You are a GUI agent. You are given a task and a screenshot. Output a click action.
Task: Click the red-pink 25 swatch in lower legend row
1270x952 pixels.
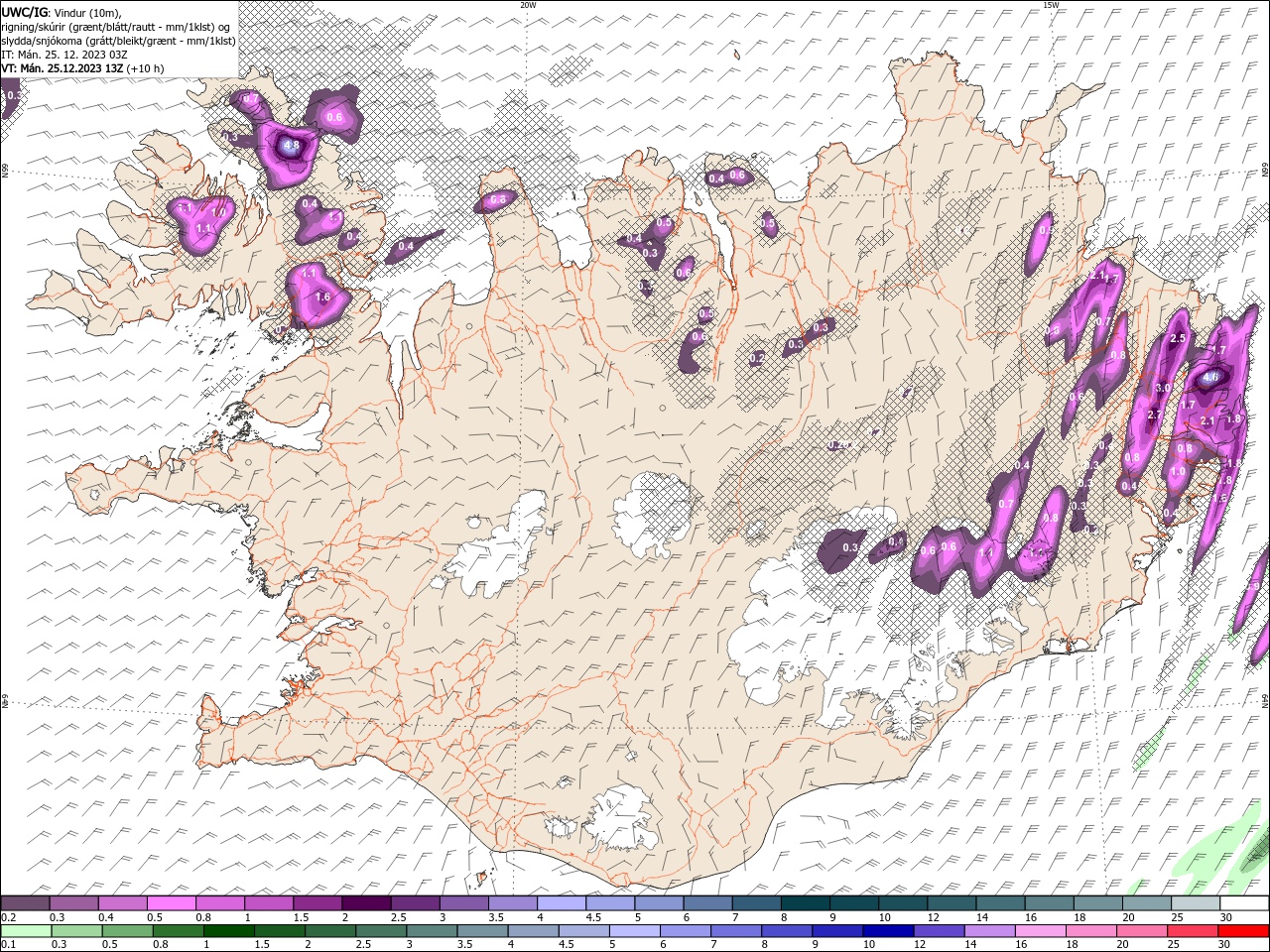[x=1193, y=931]
